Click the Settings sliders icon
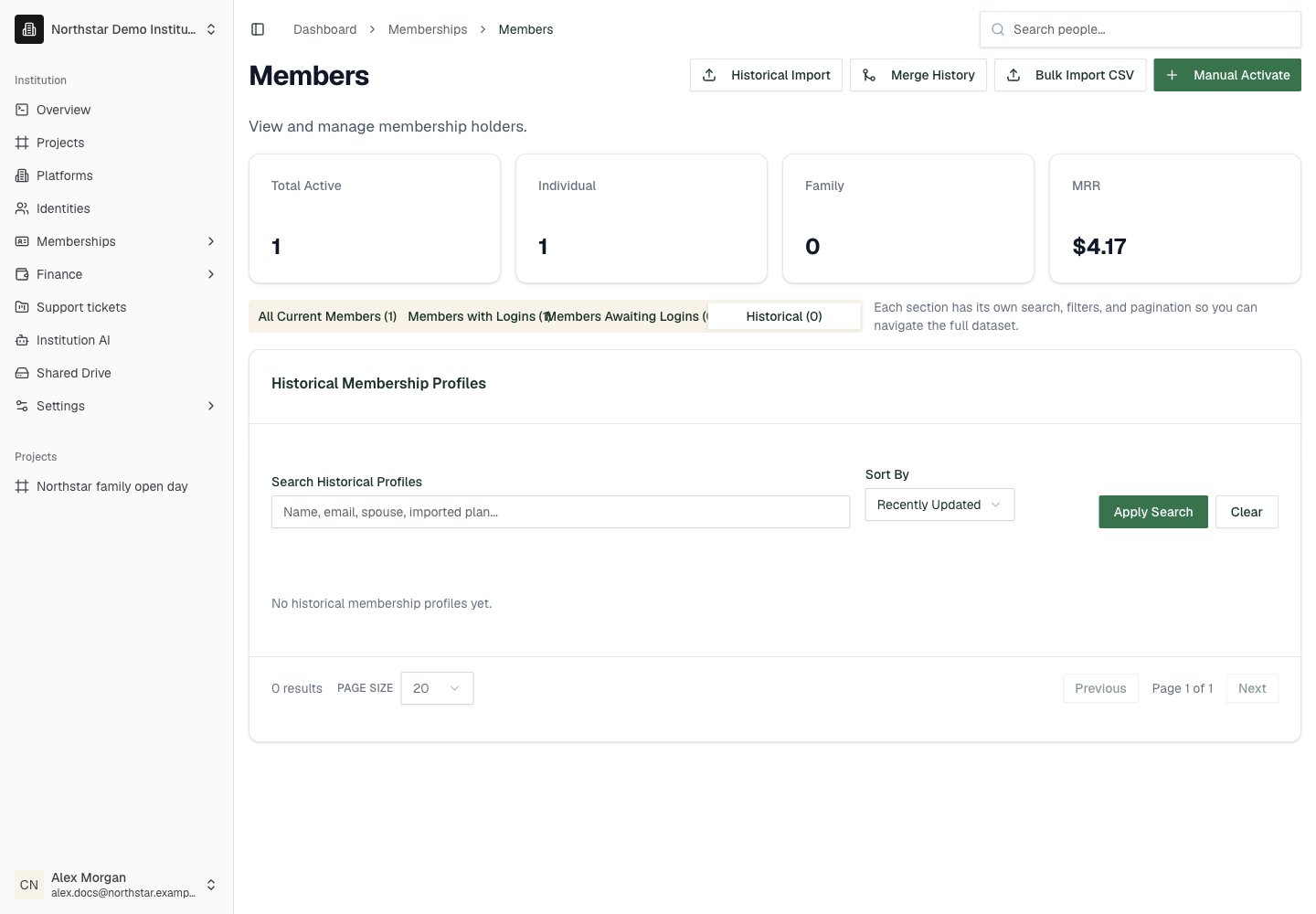The width and height of the screenshot is (1316, 914). pos(22,406)
